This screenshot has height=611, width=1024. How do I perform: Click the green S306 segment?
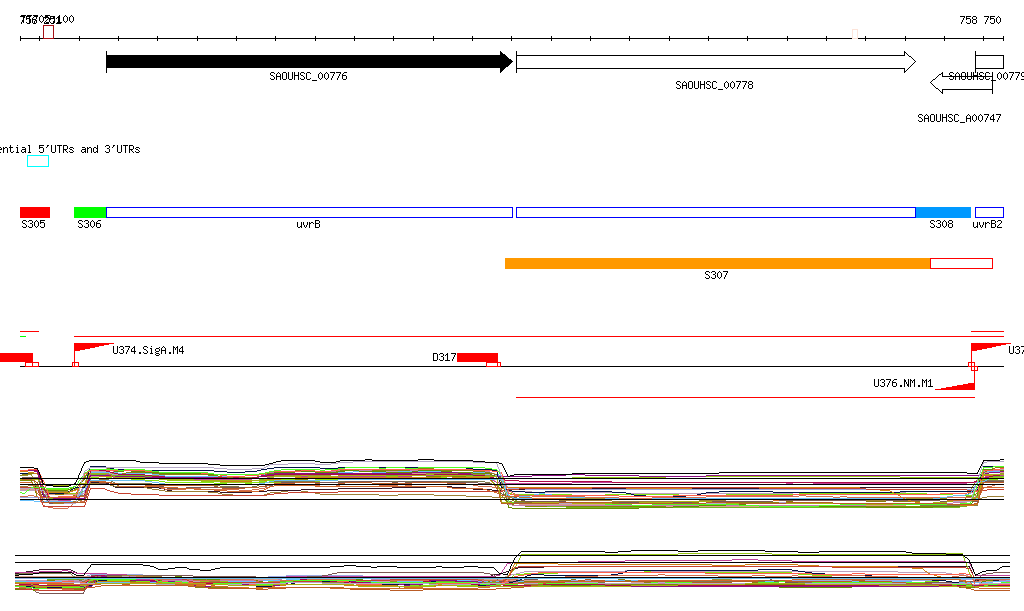[90, 212]
